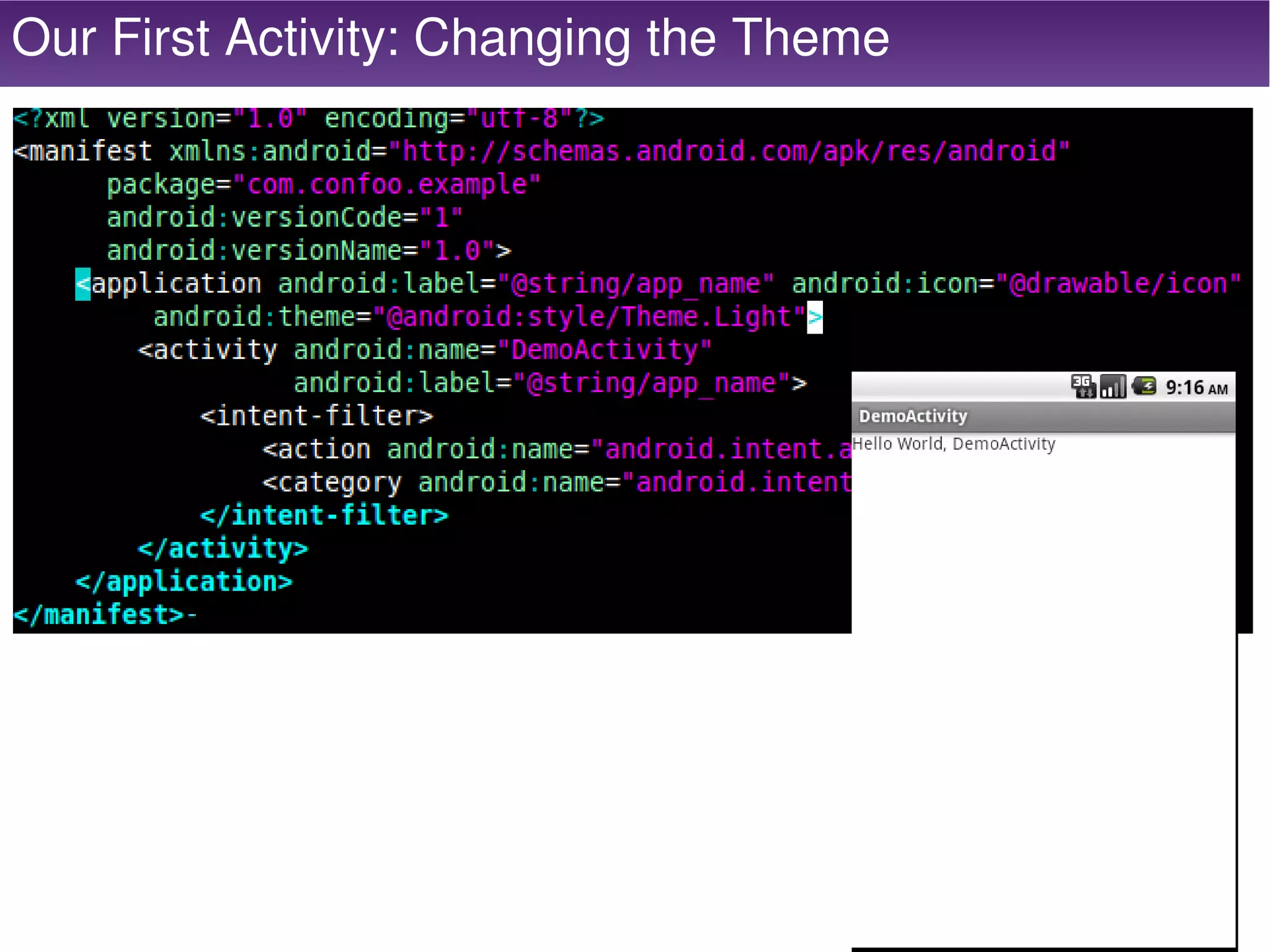This screenshot has width=1270, height=952.
Task: Click the "@drawable/icon" value
Action: 1119,283
